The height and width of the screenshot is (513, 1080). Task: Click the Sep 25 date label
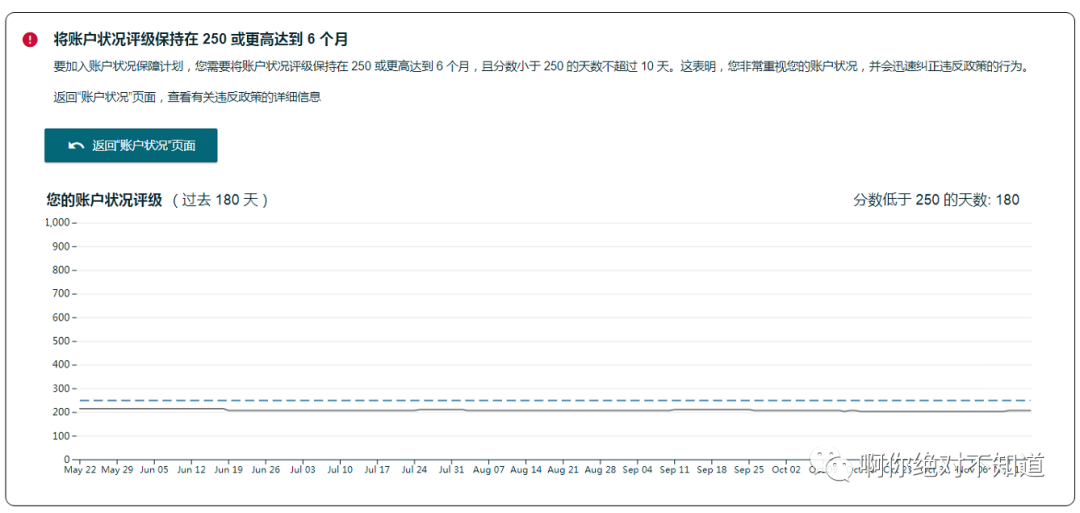click(x=749, y=470)
